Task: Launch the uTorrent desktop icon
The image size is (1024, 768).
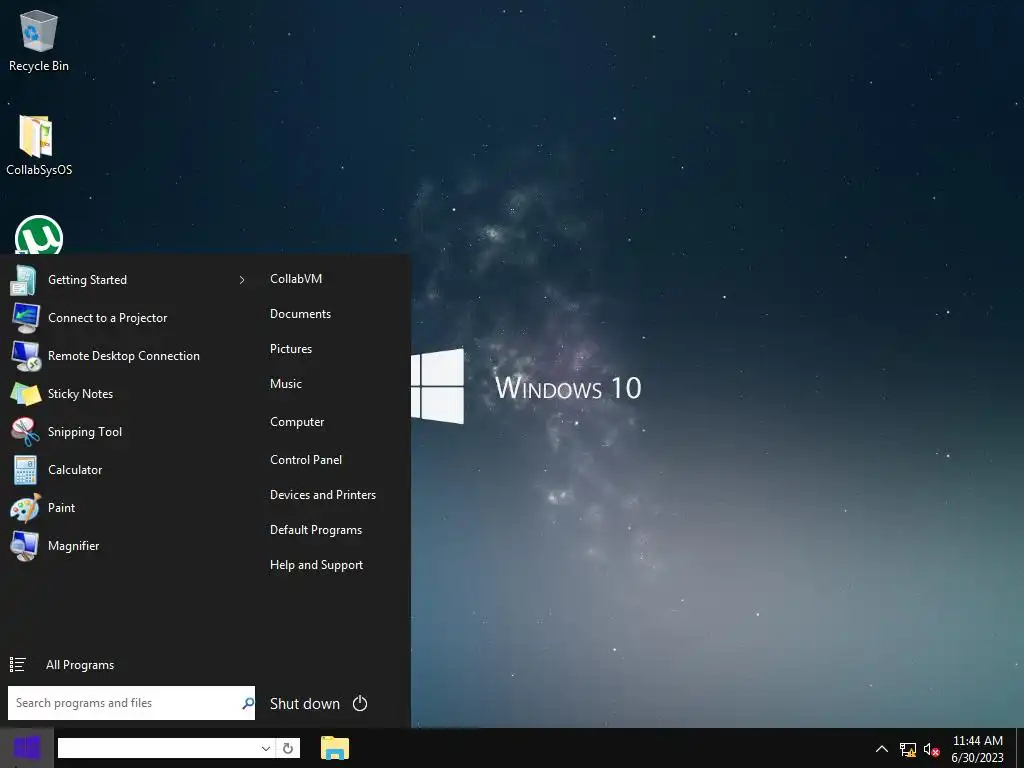Action: tap(39, 235)
